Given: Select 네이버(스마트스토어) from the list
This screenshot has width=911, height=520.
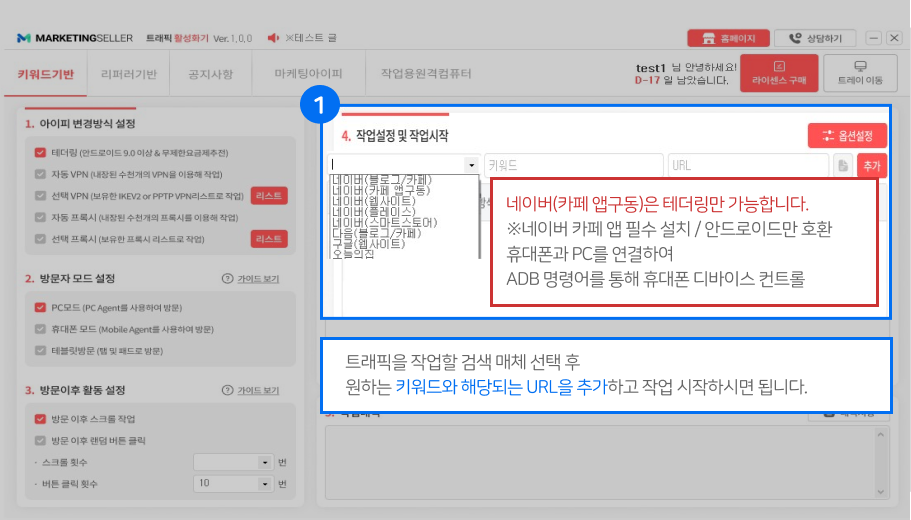Looking at the screenshot, I should pos(384,223).
